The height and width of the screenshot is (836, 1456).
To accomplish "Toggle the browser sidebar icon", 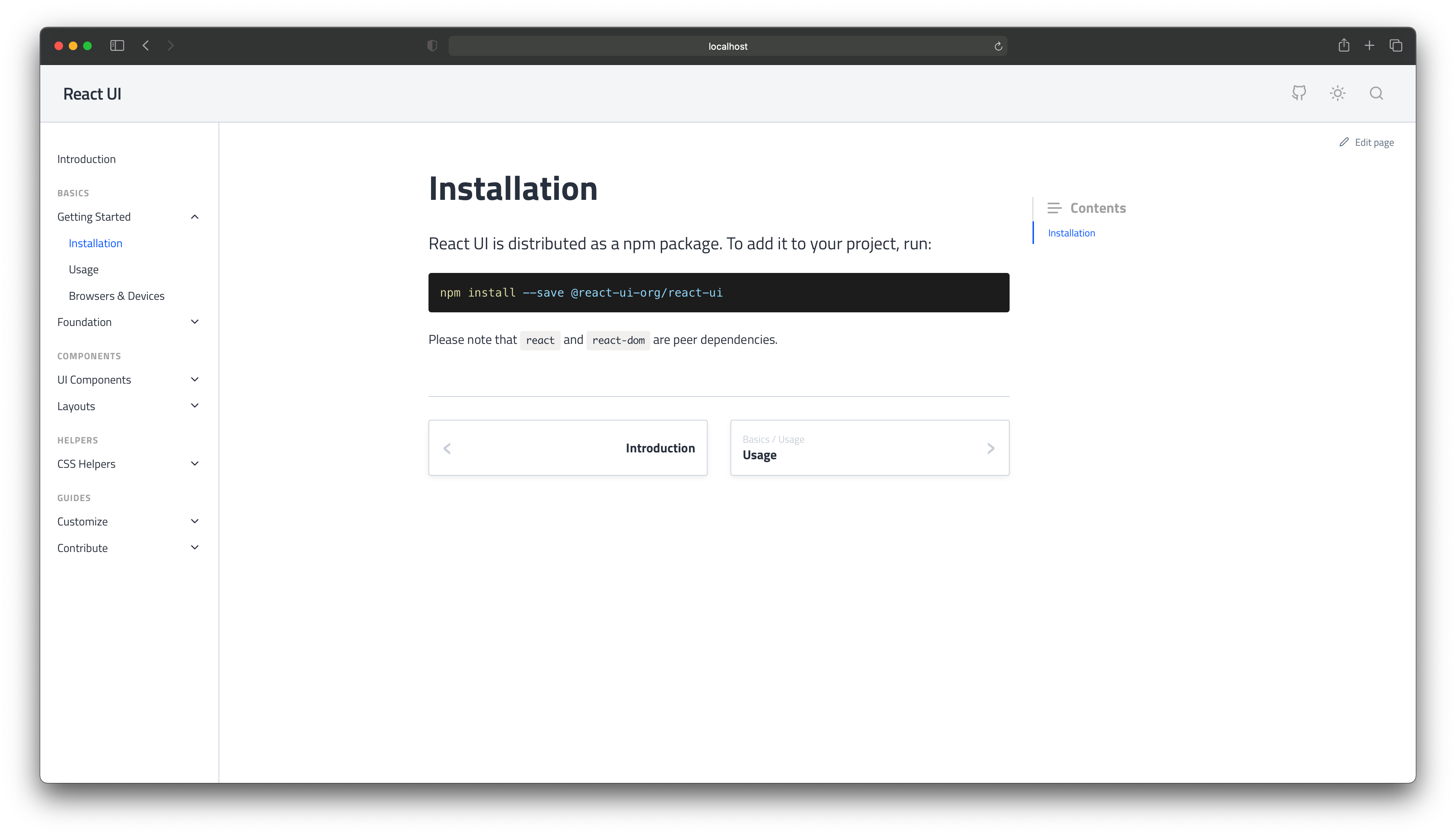I will pyautogui.click(x=117, y=46).
